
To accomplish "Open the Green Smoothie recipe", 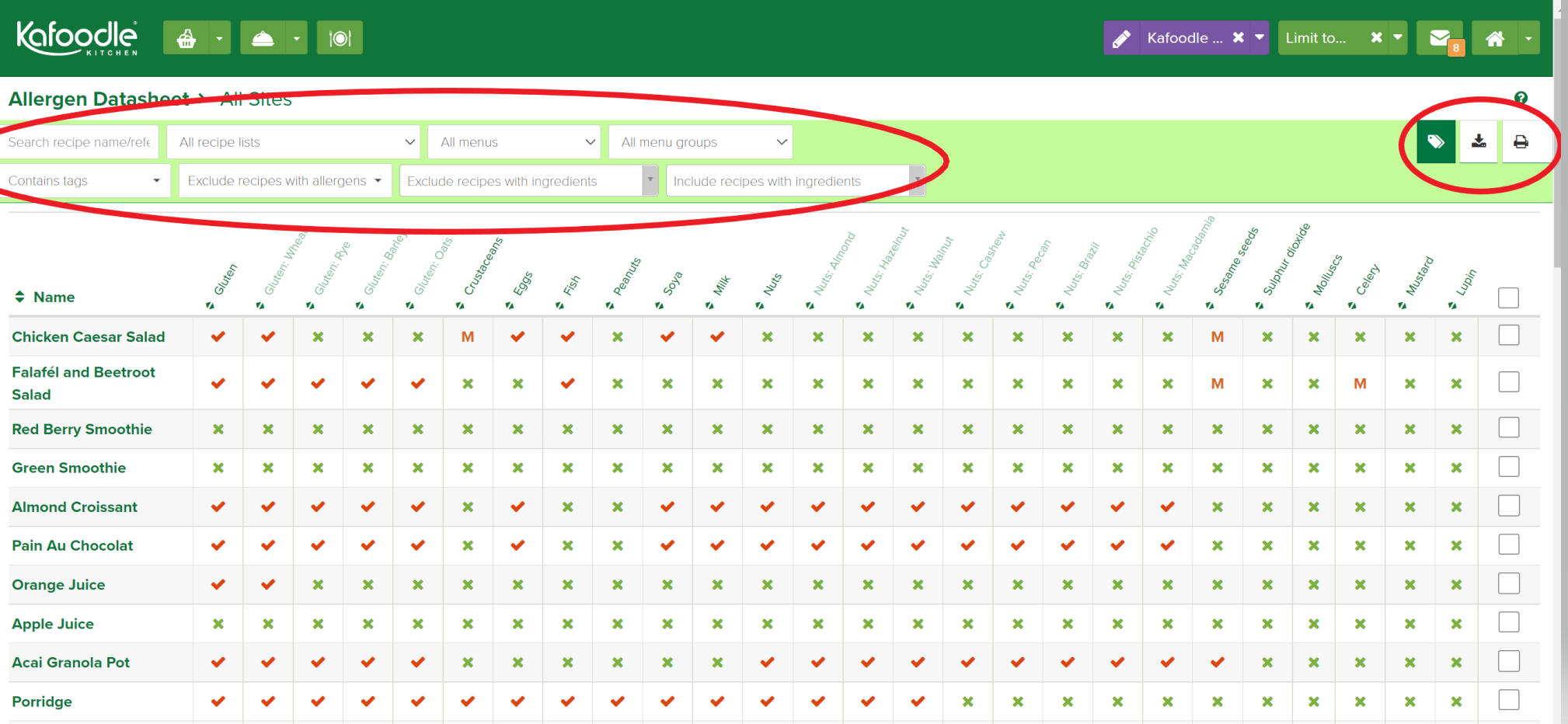I will (x=68, y=468).
